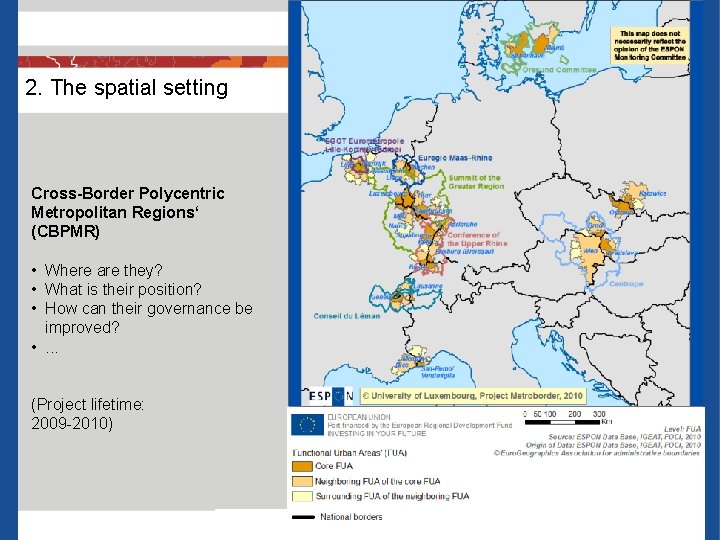720x540 pixels.
Task: Click the 'Oresund Committee' map label
Action: pyautogui.click(x=559, y=70)
